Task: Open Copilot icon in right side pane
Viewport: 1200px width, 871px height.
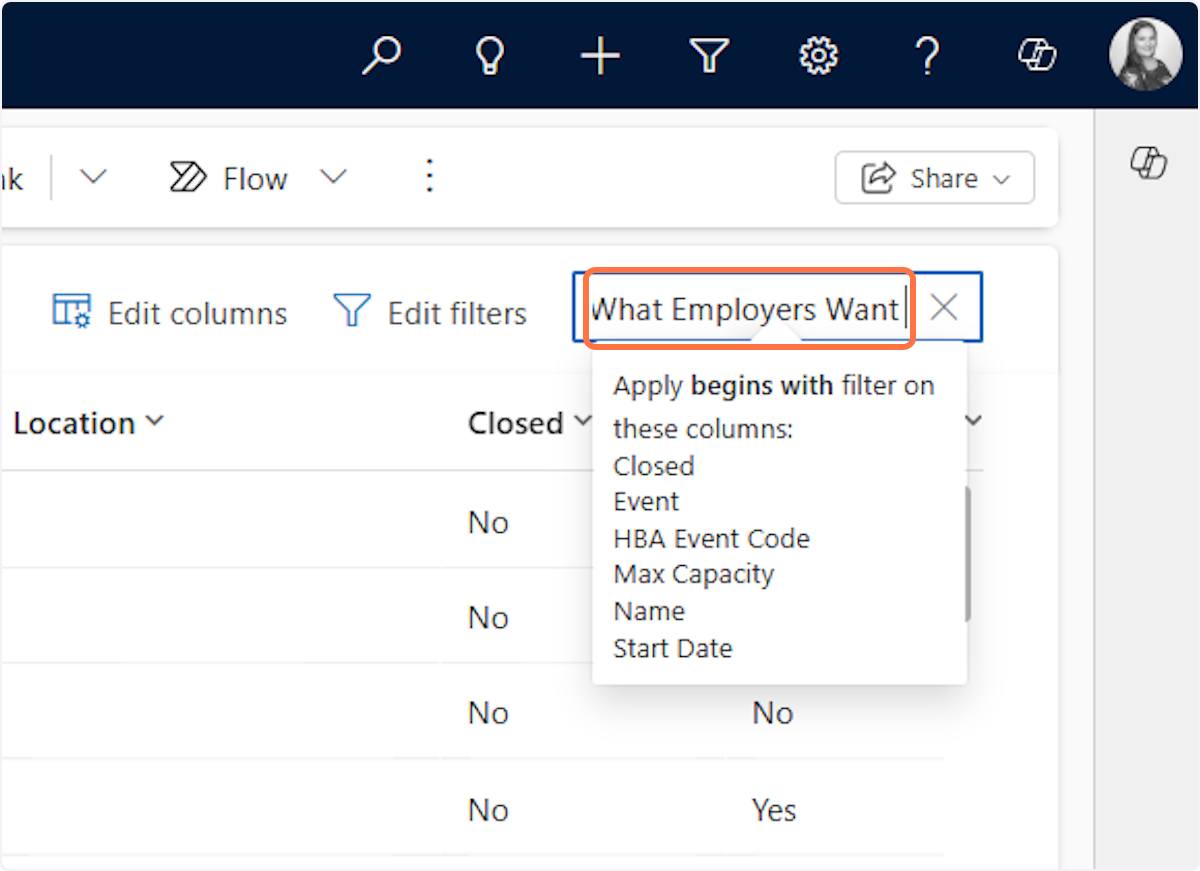Action: click(x=1148, y=162)
